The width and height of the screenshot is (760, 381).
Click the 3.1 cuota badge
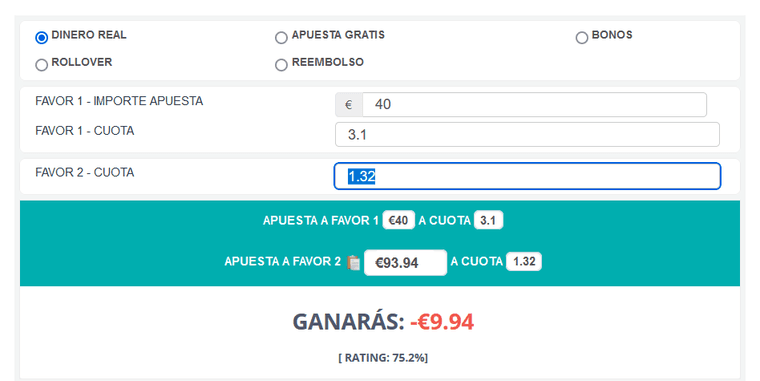(x=488, y=221)
